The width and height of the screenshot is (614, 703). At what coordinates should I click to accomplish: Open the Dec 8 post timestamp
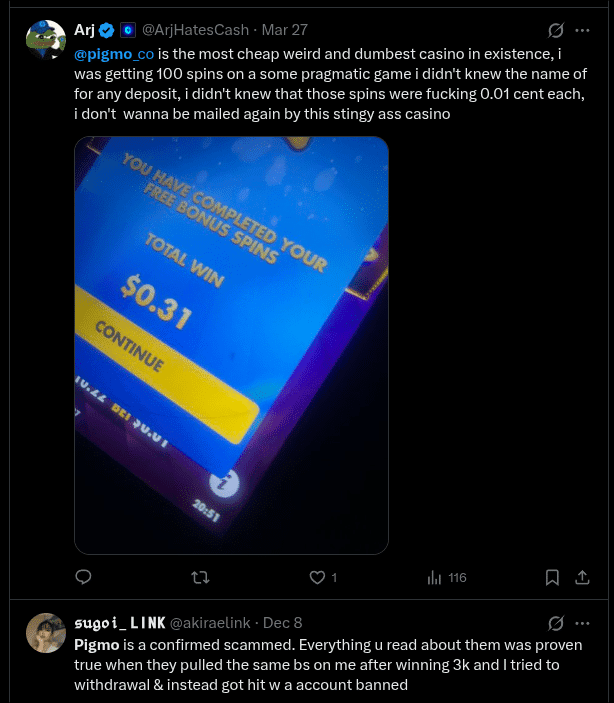click(283, 623)
